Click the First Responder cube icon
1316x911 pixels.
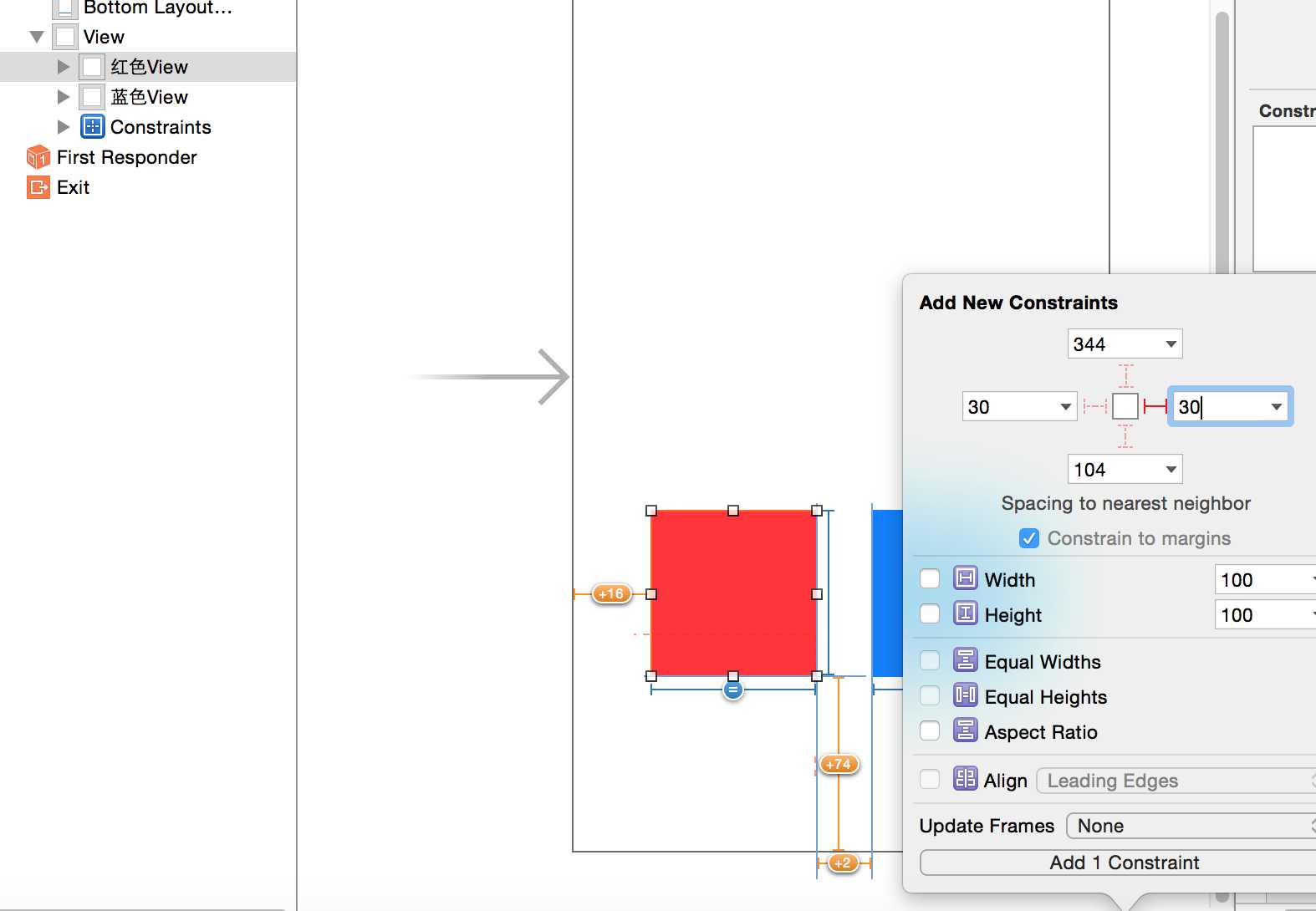coord(38,157)
